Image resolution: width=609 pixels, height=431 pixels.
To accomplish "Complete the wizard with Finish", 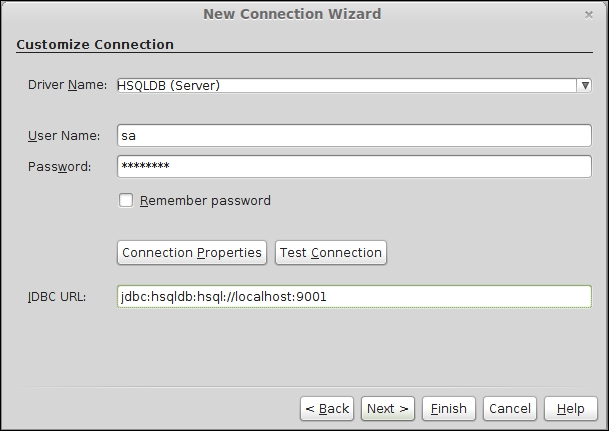I will [449, 408].
